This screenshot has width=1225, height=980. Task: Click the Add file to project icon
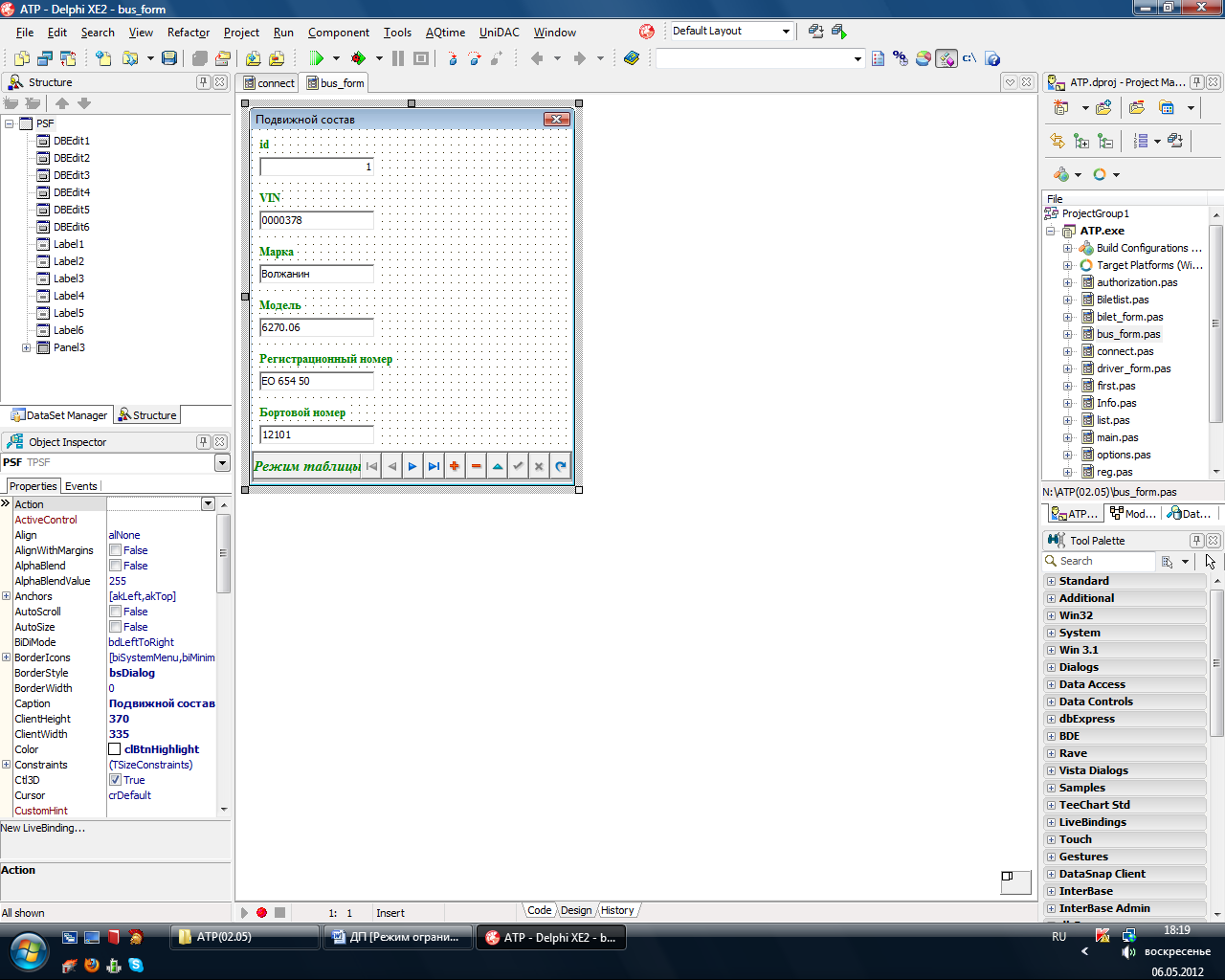click(x=253, y=58)
